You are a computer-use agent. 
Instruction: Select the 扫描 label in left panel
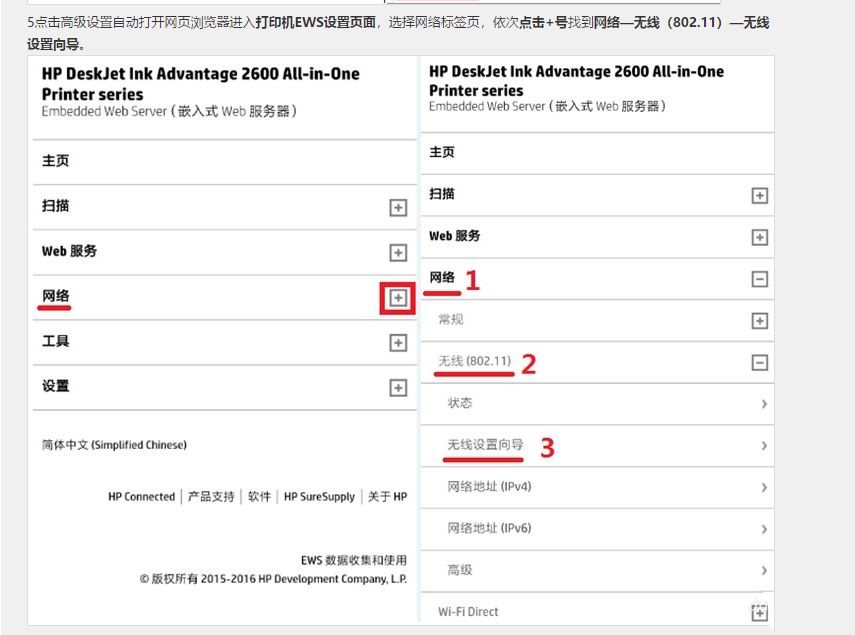tap(56, 206)
